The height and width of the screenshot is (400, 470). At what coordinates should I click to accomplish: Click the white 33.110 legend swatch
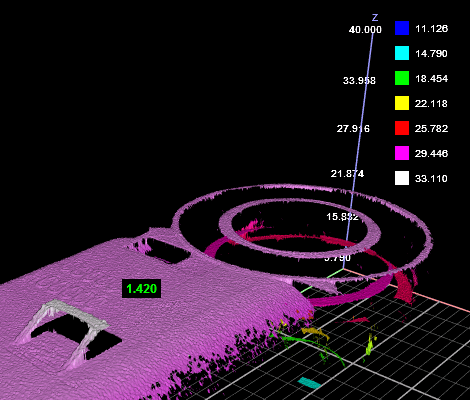point(402,178)
